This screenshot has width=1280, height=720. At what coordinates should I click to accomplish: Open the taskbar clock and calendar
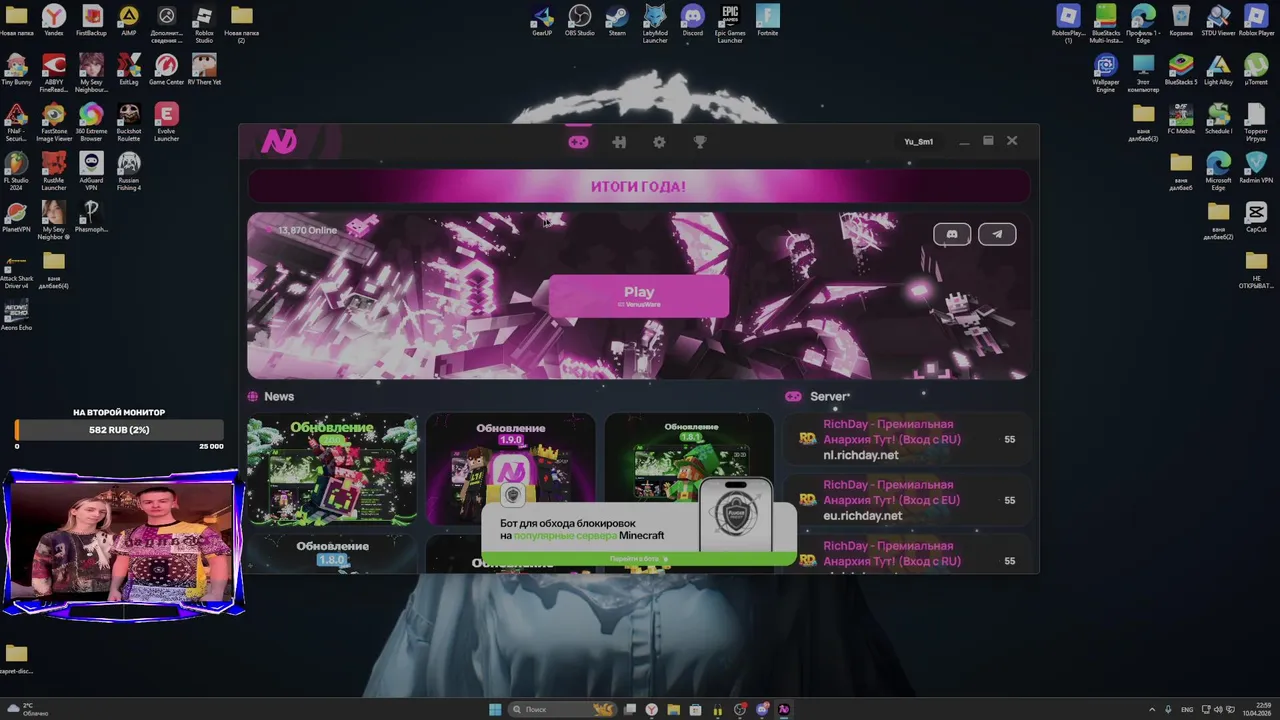1256,709
